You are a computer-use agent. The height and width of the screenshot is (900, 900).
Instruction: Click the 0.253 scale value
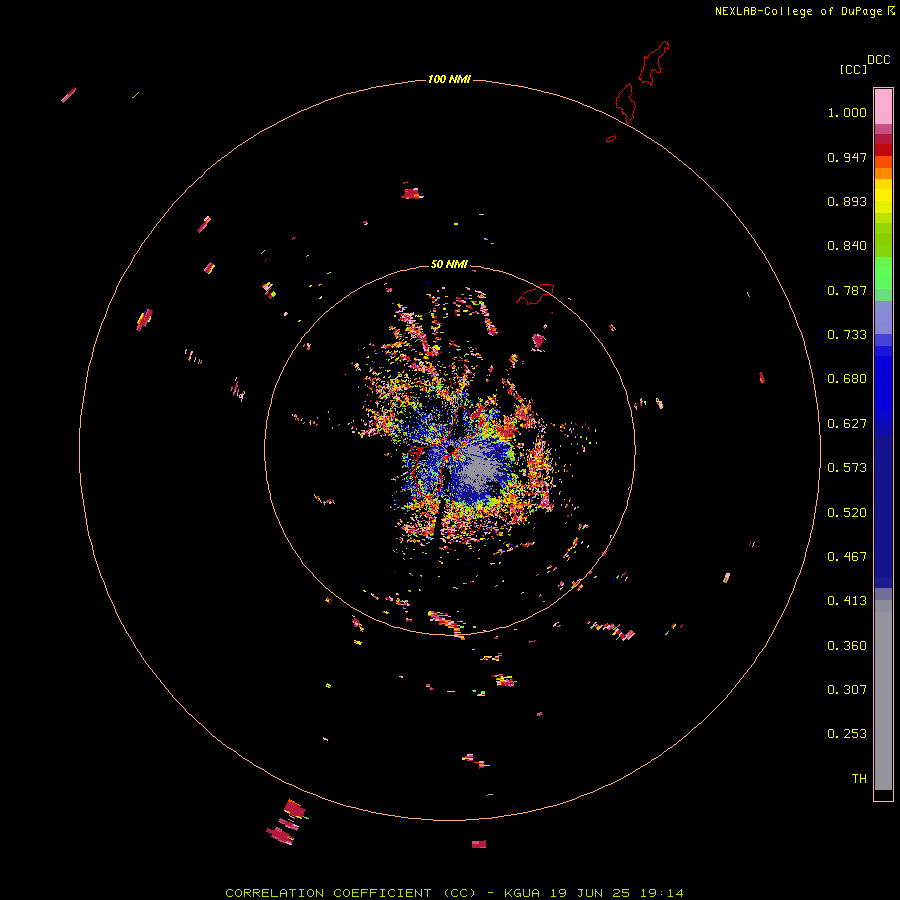coord(847,734)
